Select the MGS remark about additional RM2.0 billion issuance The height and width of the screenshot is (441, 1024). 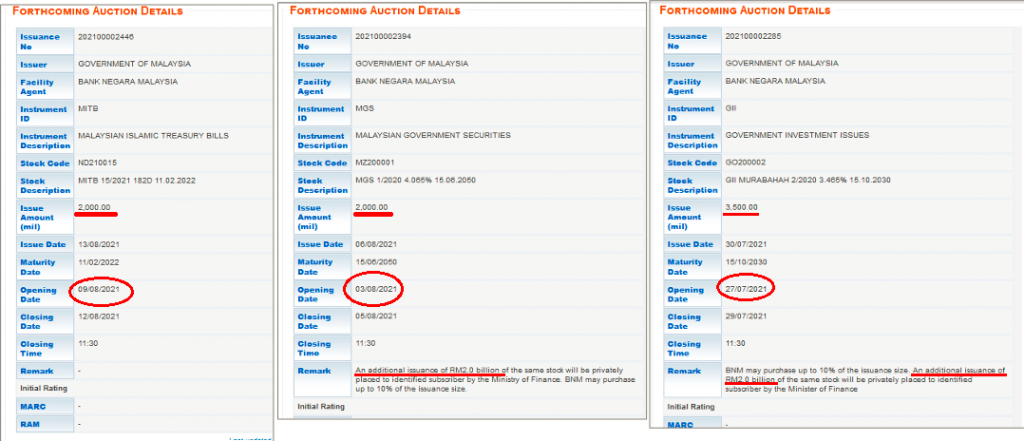495,380
